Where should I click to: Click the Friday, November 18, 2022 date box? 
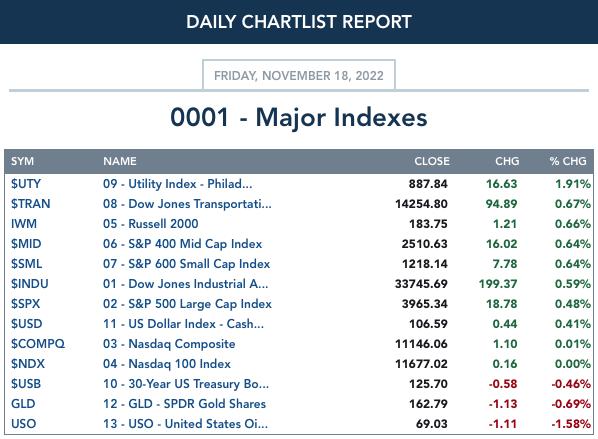pos(299,75)
